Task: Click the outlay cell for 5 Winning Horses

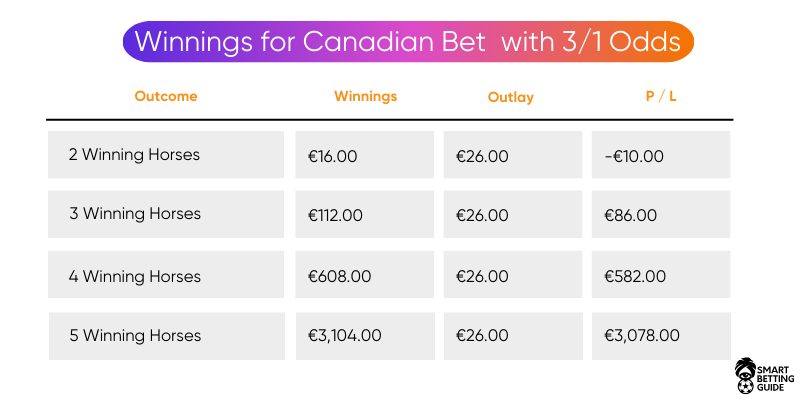Action: (x=513, y=336)
